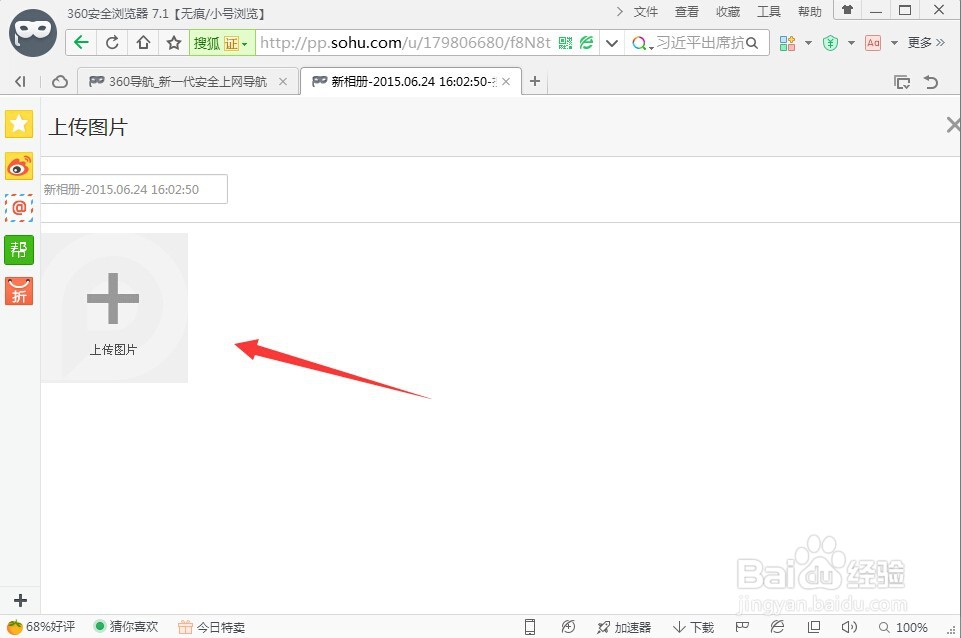Viewport: 961px width, 638px height.
Task: Expand the address bar history dropdown
Action: (611, 43)
